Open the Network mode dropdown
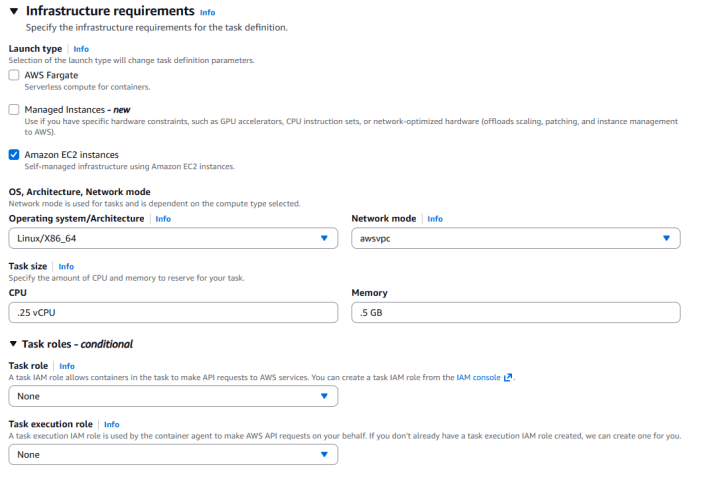The height and width of the screenshot is (477, 712). [516, 238]
